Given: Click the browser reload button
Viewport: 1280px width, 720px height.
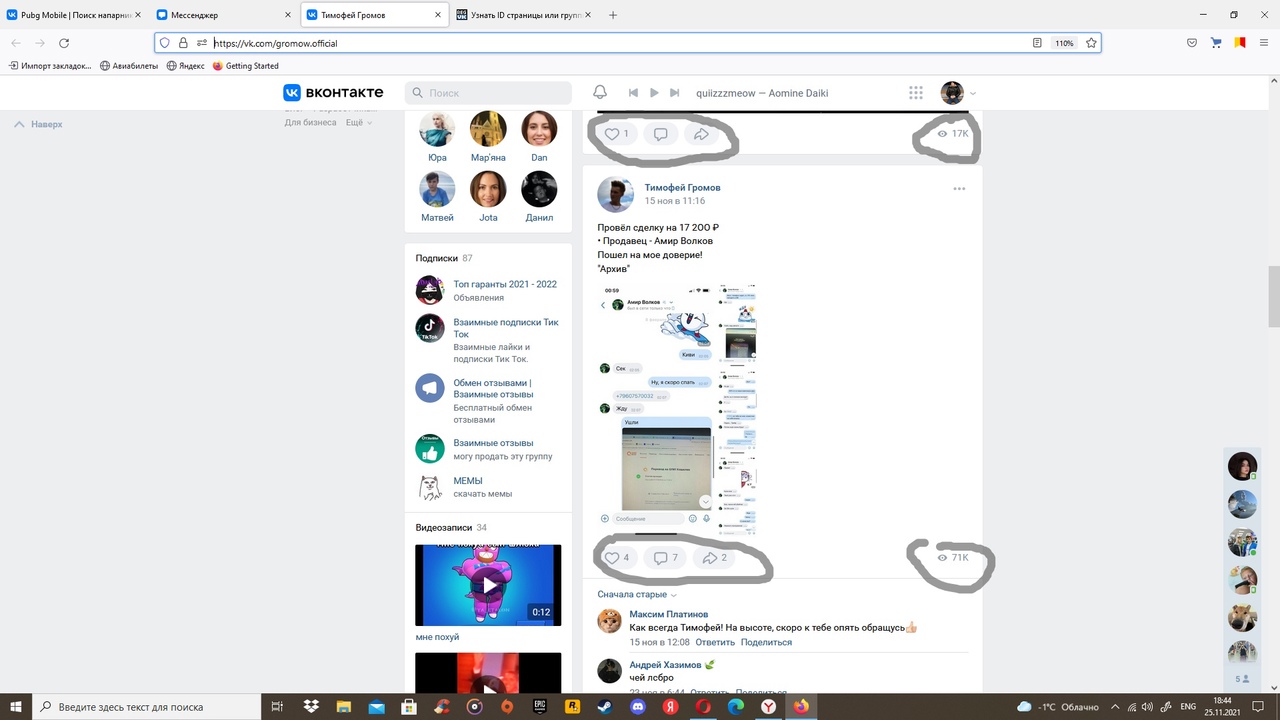Looking at the screenshot, I should pos(64,43).
